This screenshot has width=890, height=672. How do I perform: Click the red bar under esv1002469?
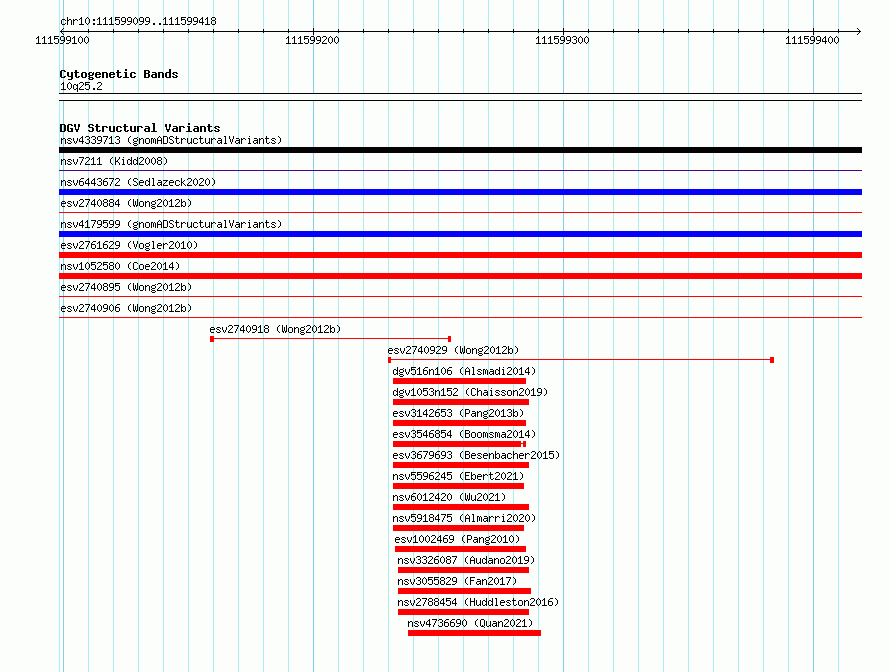click(x=460, y=549)
